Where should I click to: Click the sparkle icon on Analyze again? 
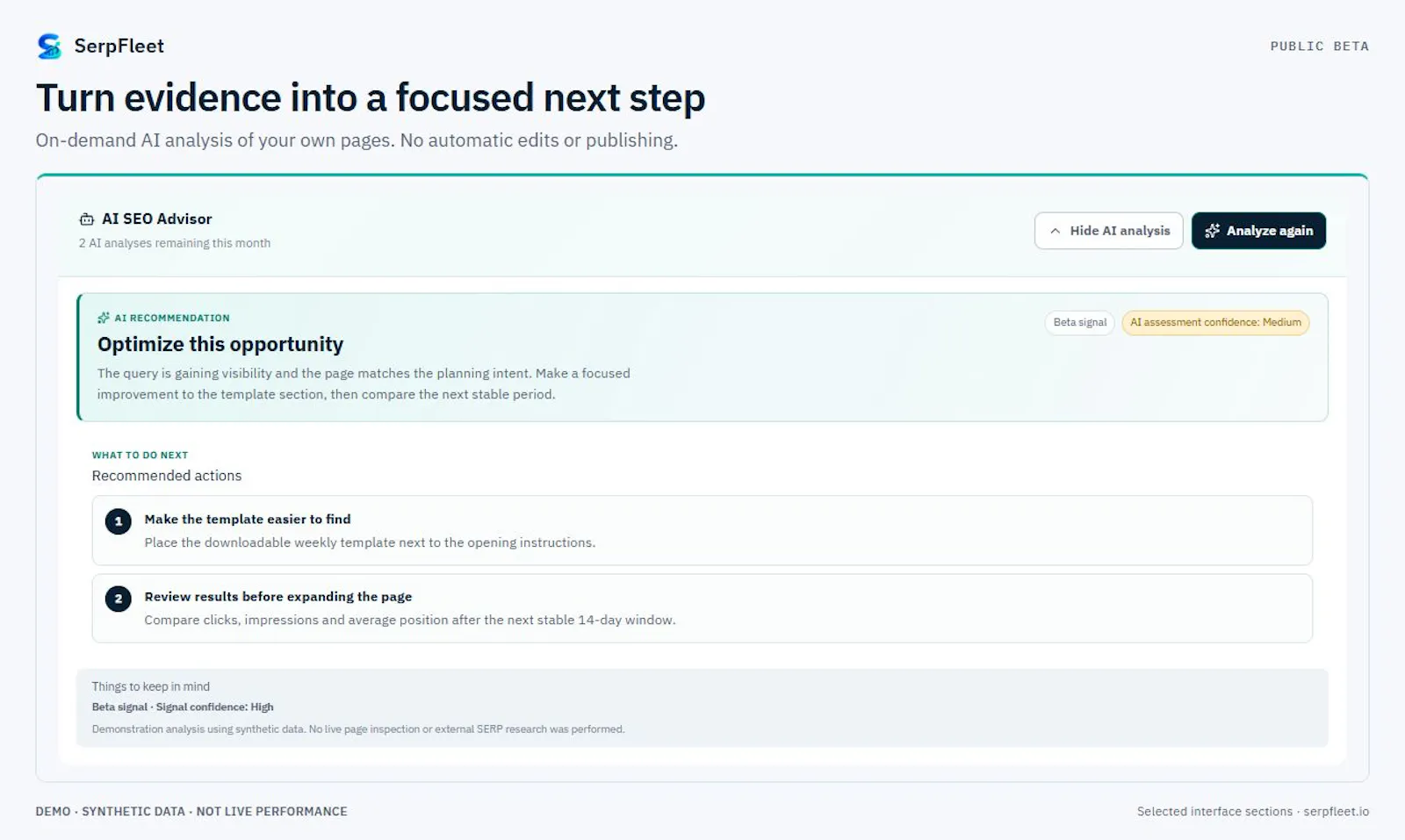click(1213, 231)
